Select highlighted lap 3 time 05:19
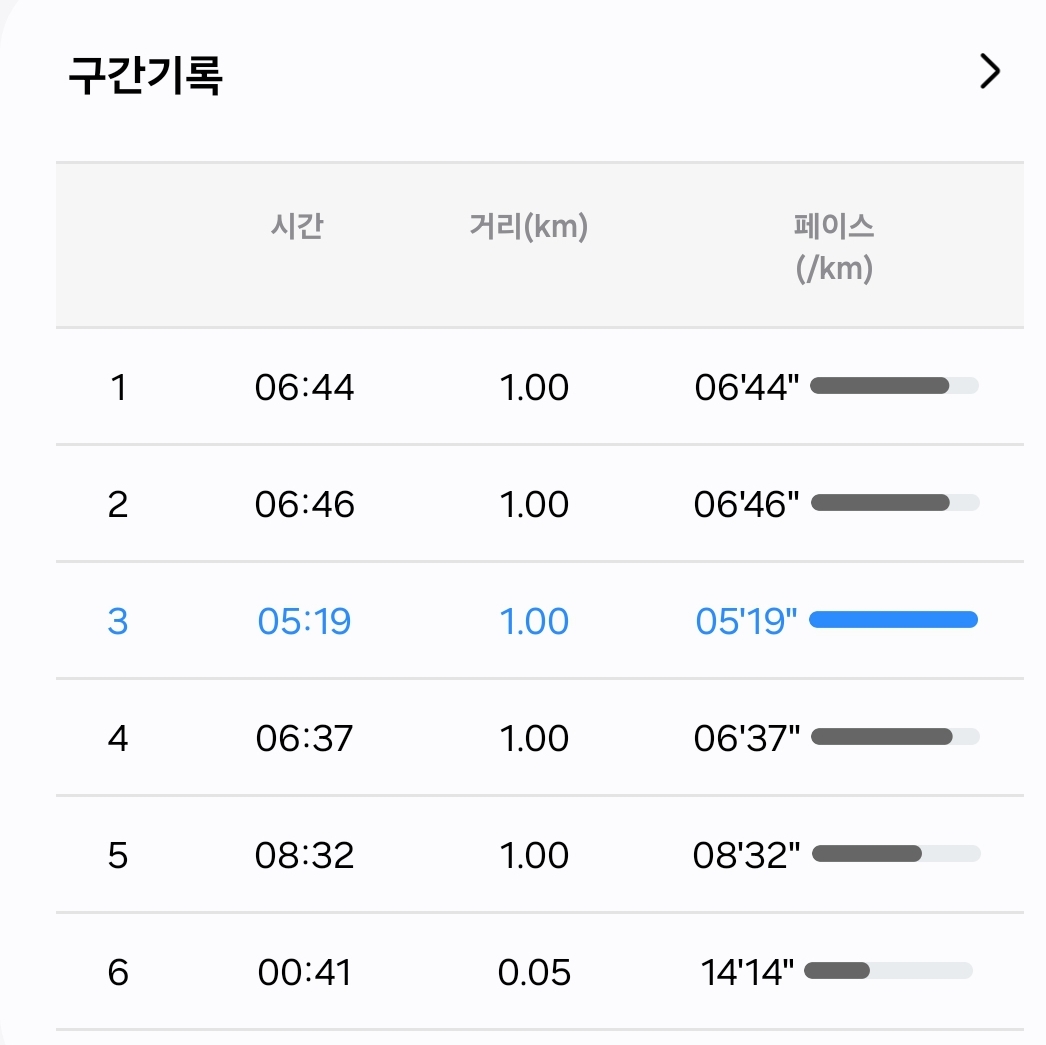 304,622
